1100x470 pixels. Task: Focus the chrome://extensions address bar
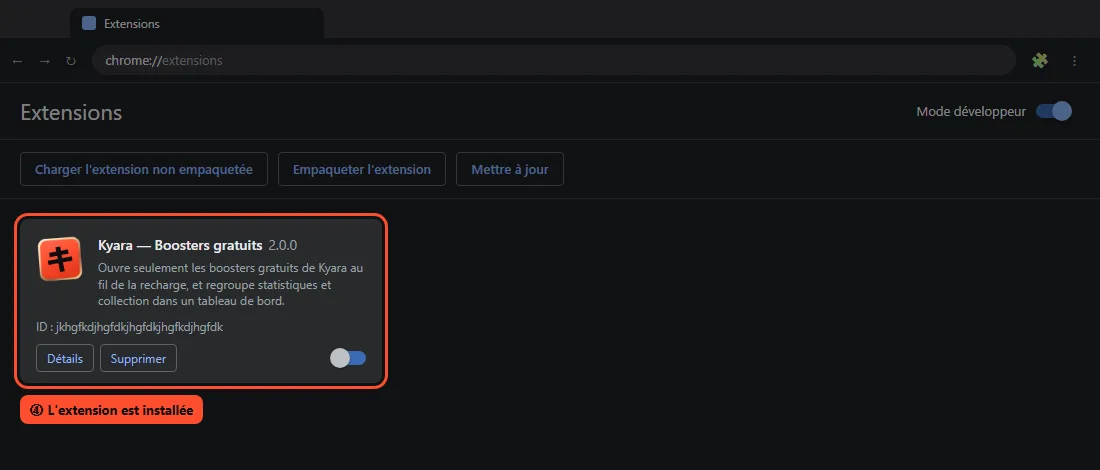click(x=554, y=60)
